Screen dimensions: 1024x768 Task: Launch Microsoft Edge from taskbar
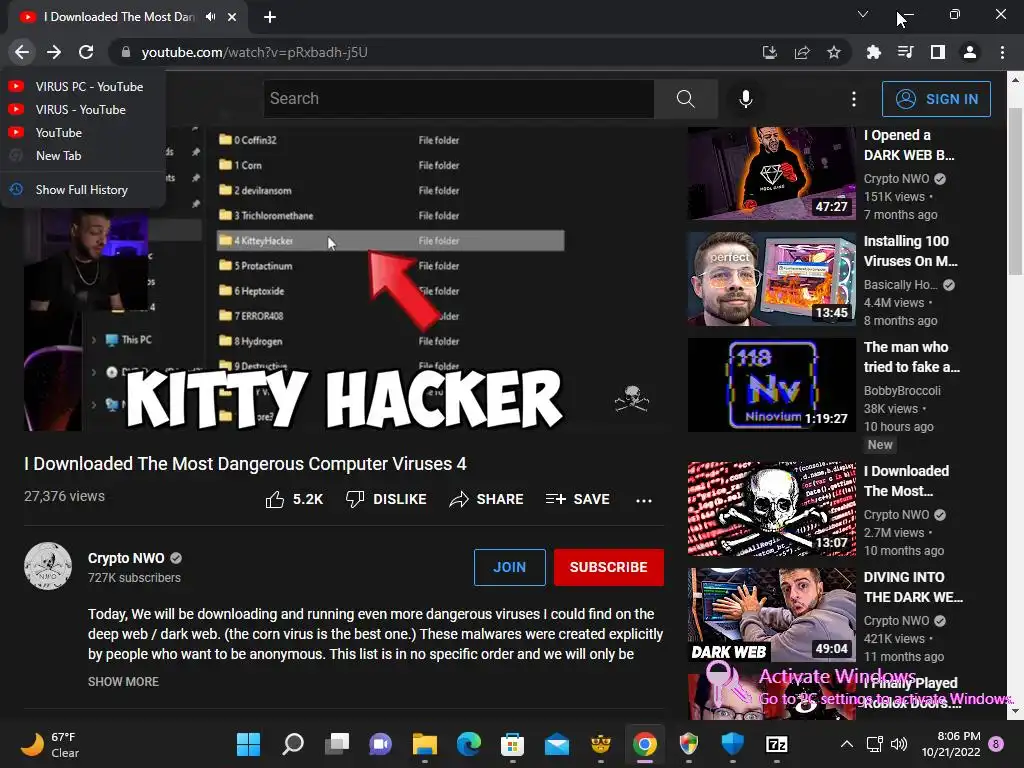(x=469, y=744)
